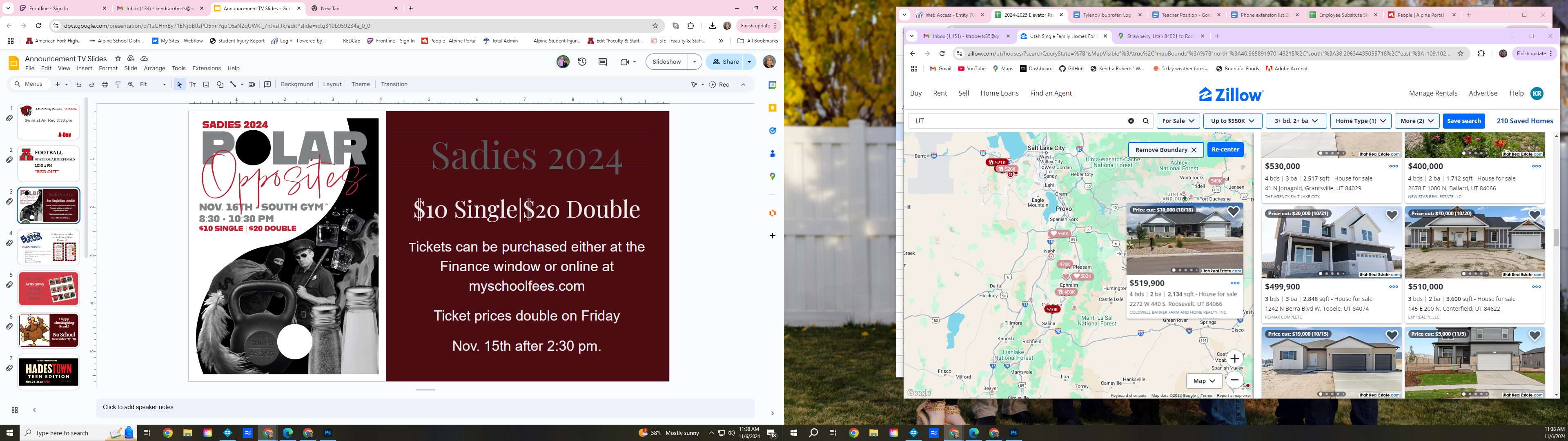Zoom out on the Zillow map

tap(1234, 380)
